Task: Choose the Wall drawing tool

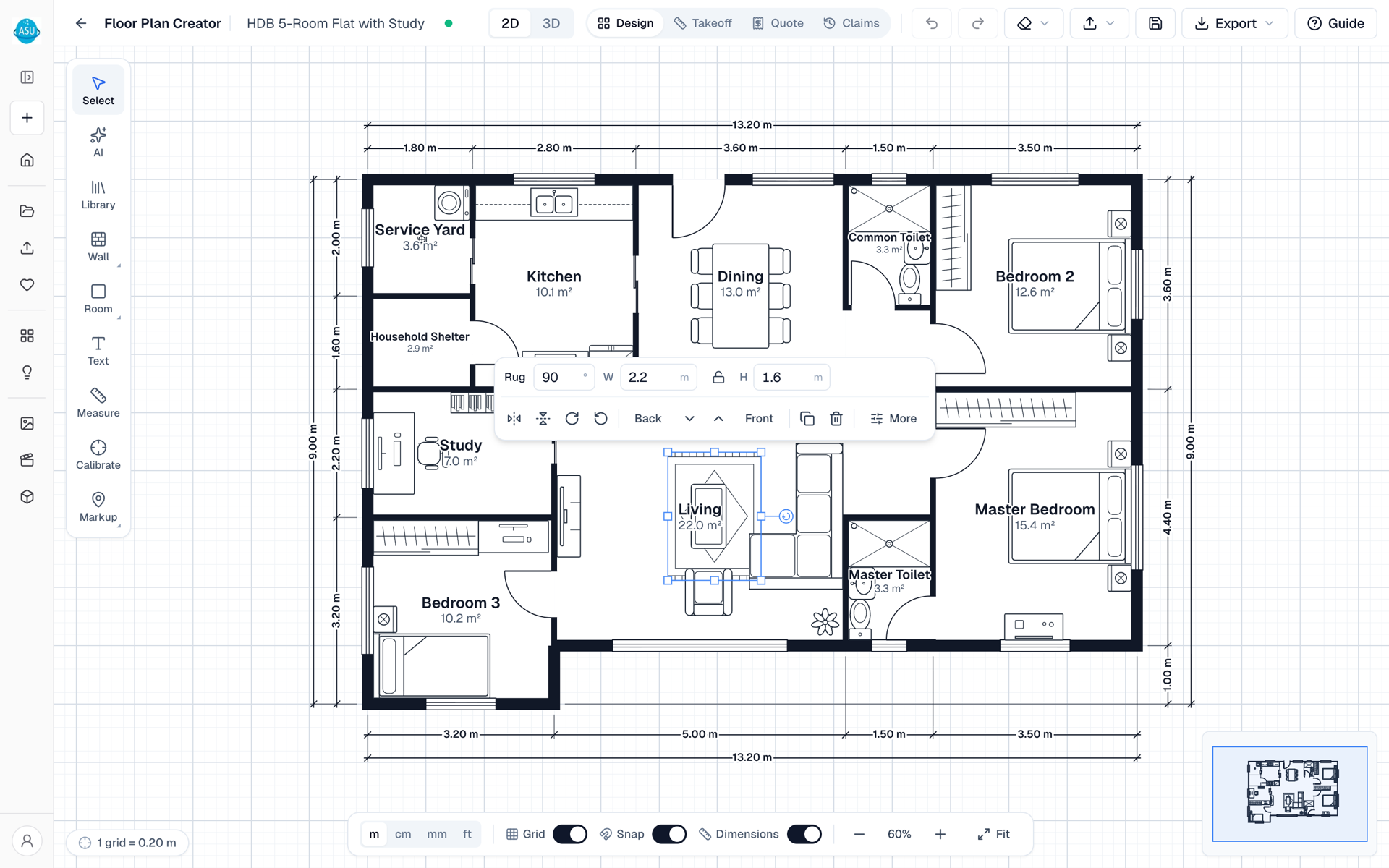Action: [98, 246]
